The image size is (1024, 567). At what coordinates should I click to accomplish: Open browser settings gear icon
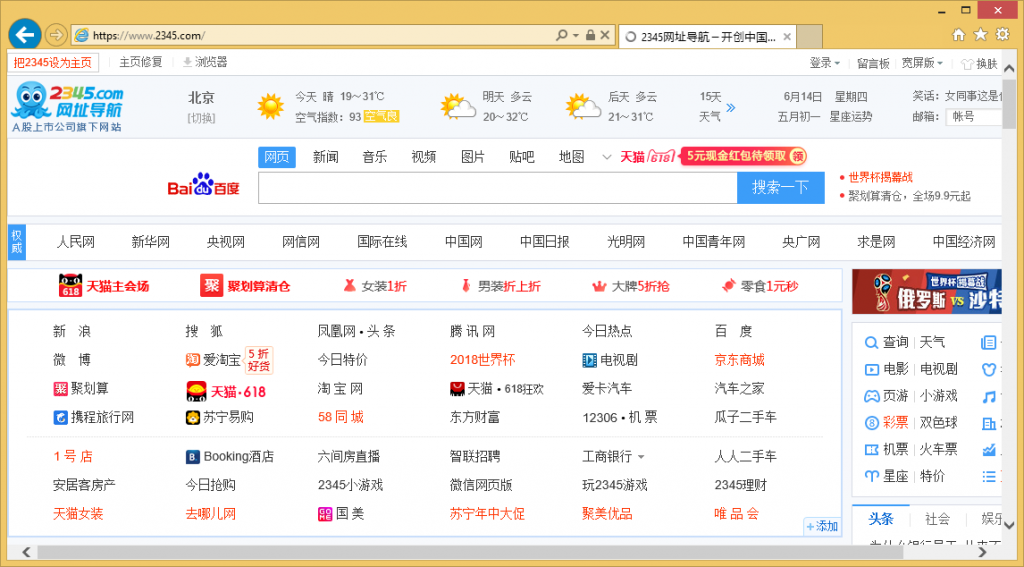1003,34
